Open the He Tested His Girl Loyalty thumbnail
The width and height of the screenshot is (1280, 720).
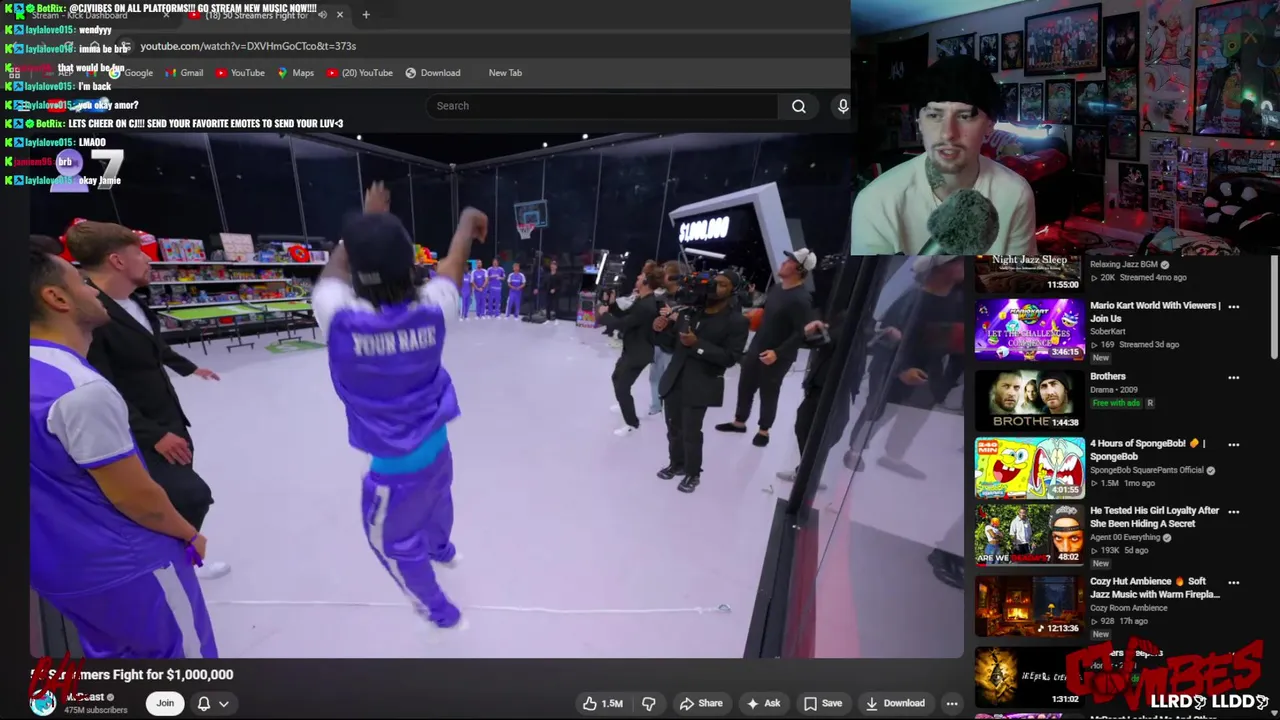(x=1029, y=534)
